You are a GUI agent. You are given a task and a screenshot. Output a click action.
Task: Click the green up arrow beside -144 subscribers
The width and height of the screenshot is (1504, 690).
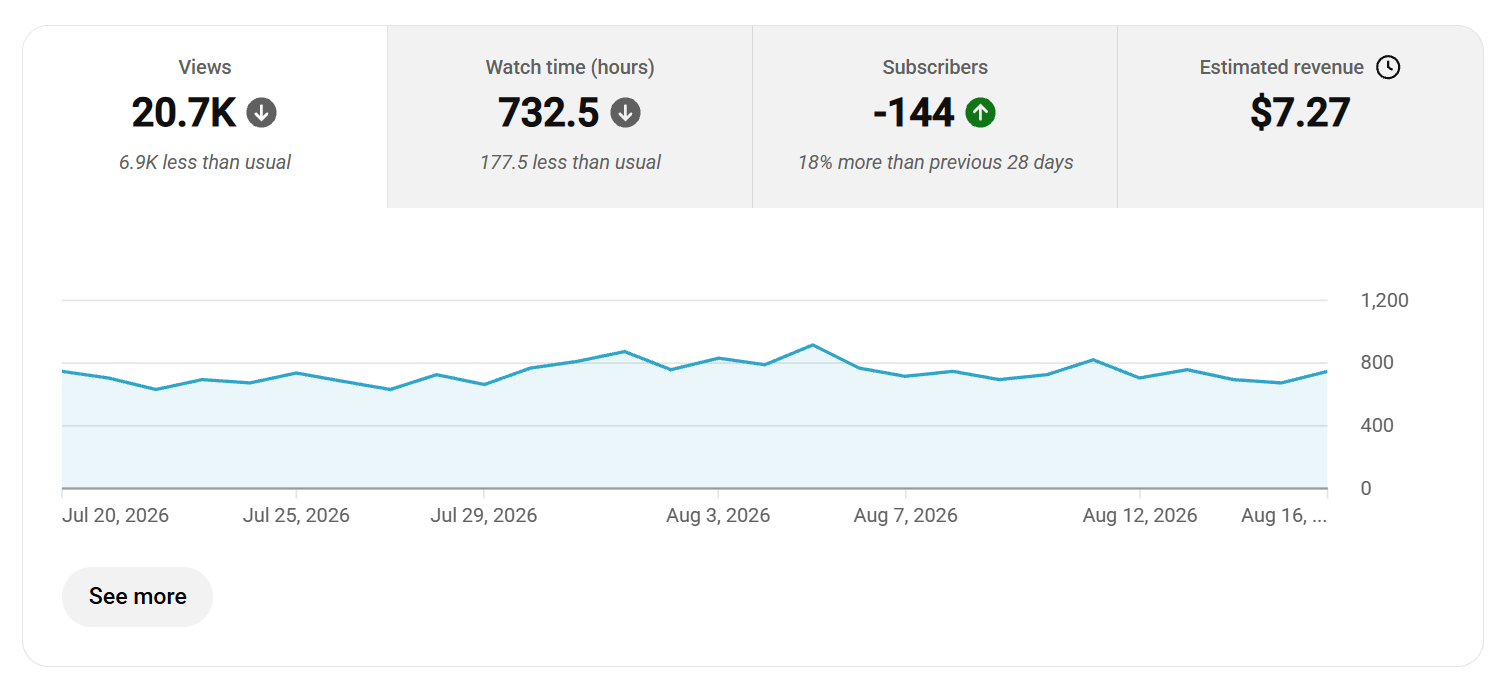[x=981, y=113]
